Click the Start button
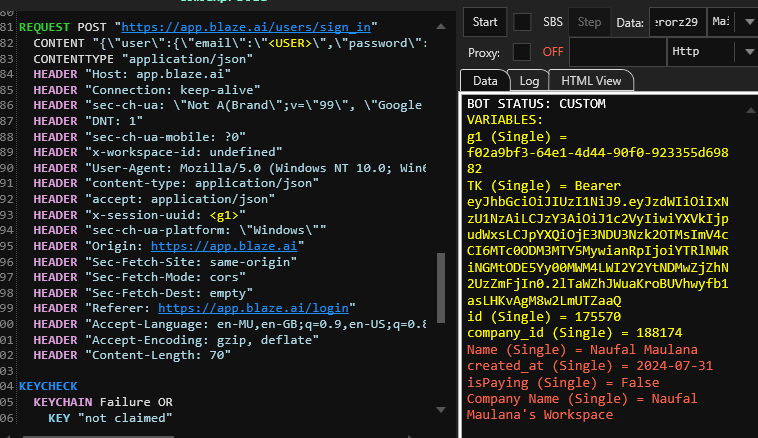This screenshot has height=438, width=758. coord(485,22)
